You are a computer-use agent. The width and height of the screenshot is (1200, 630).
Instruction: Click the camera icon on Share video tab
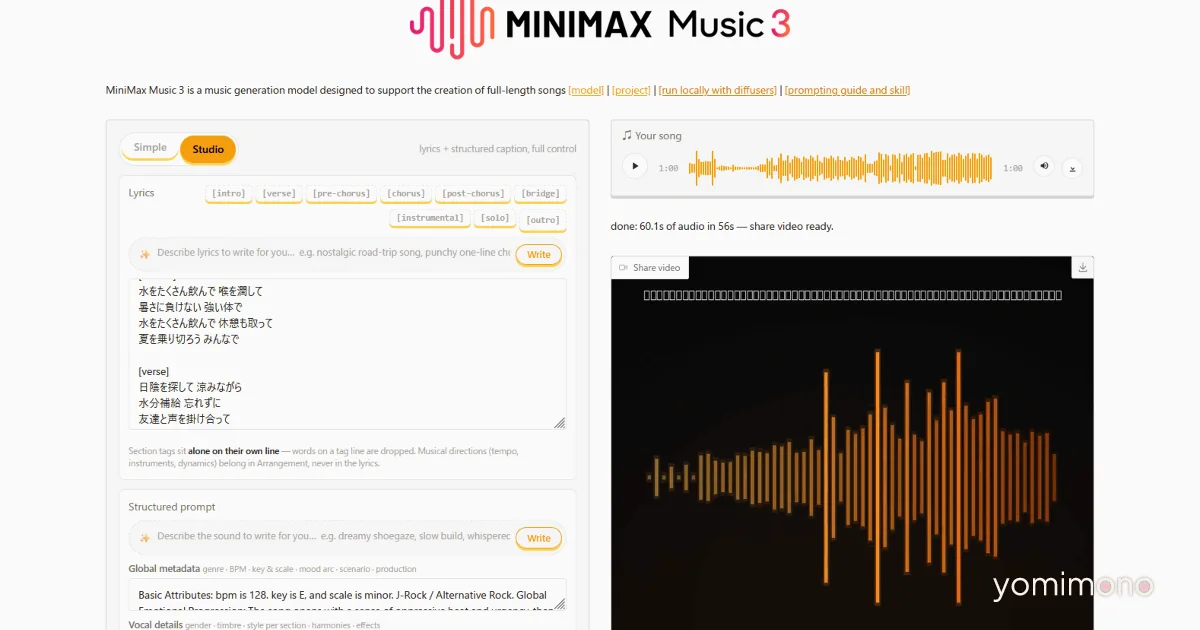tap(623, 267)
